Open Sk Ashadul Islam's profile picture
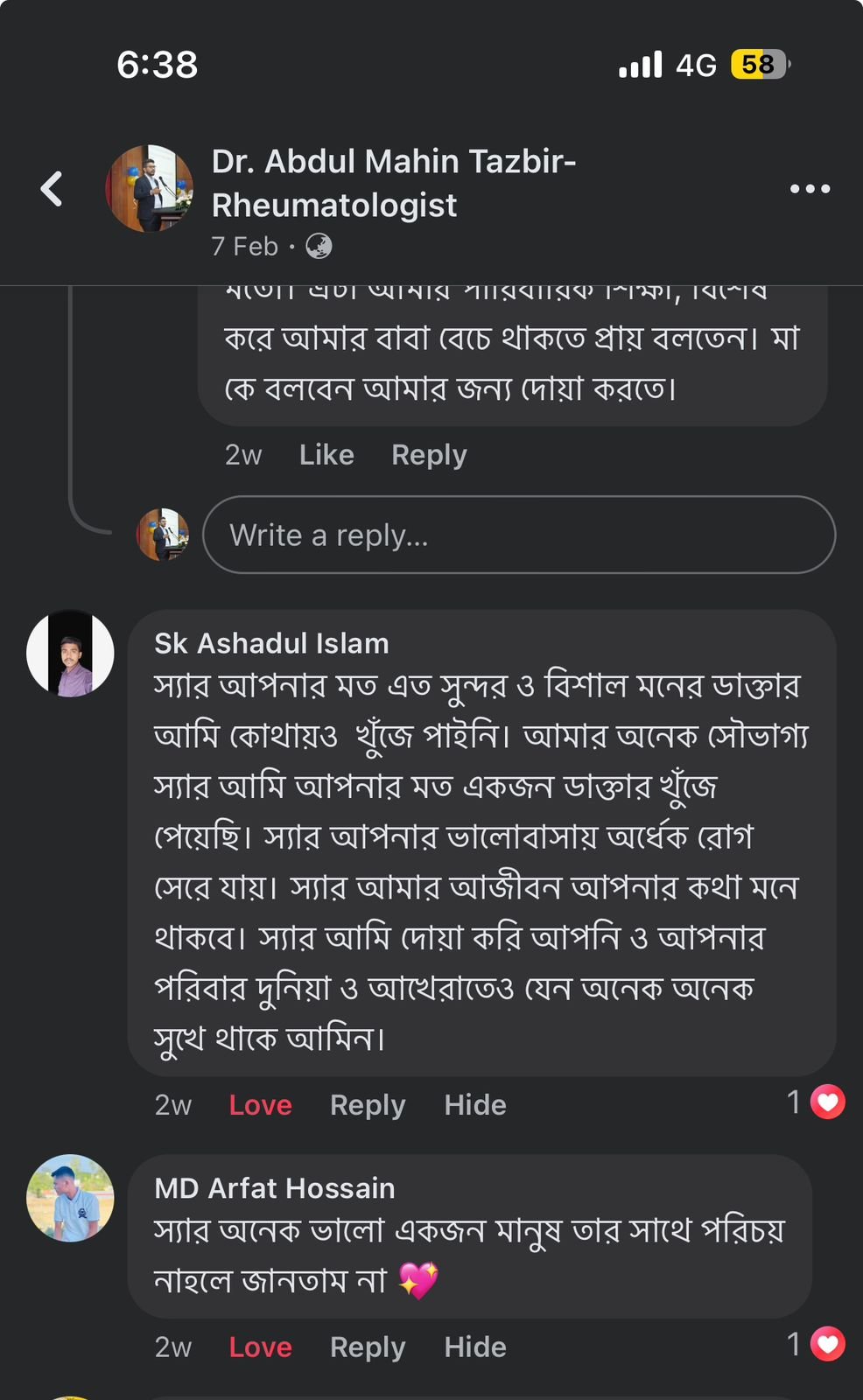 (70, 654)
